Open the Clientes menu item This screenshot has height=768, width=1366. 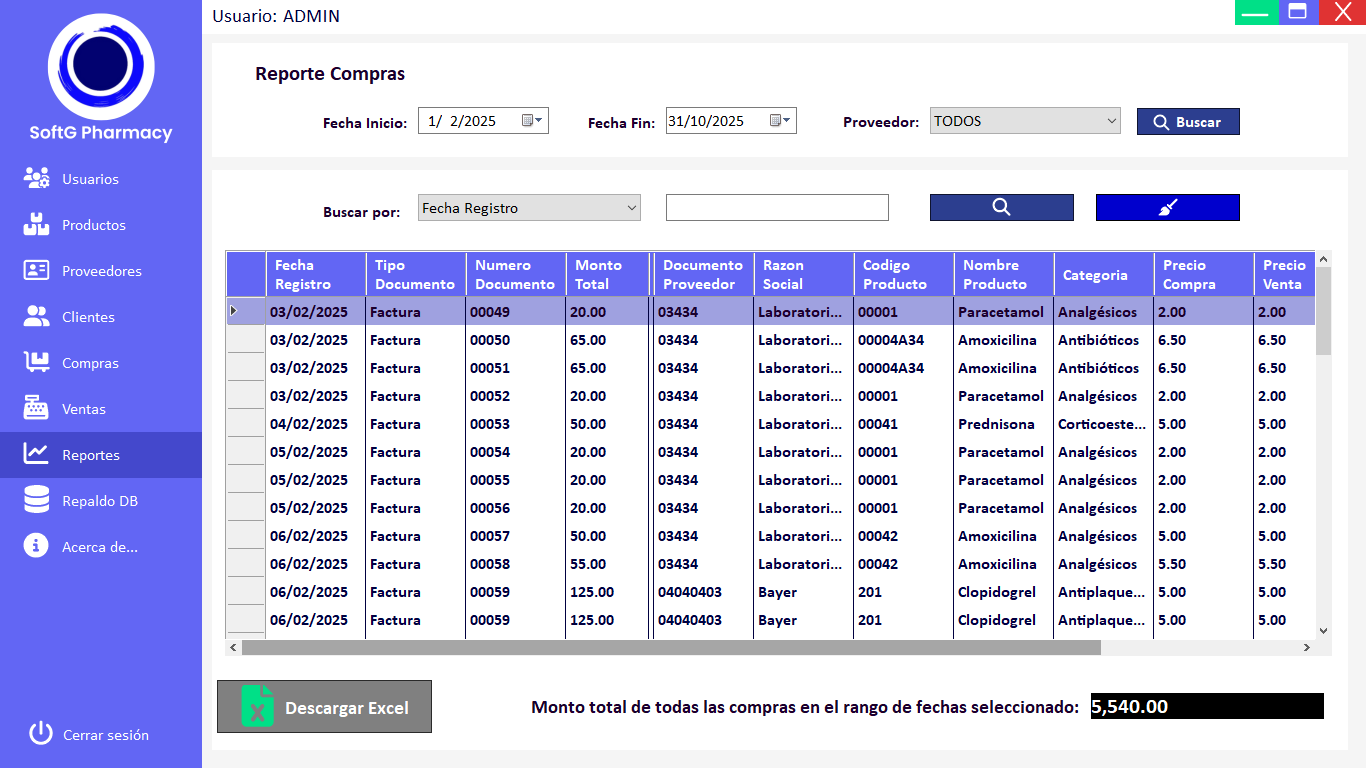pyautogui.click(x=88, y=317)
